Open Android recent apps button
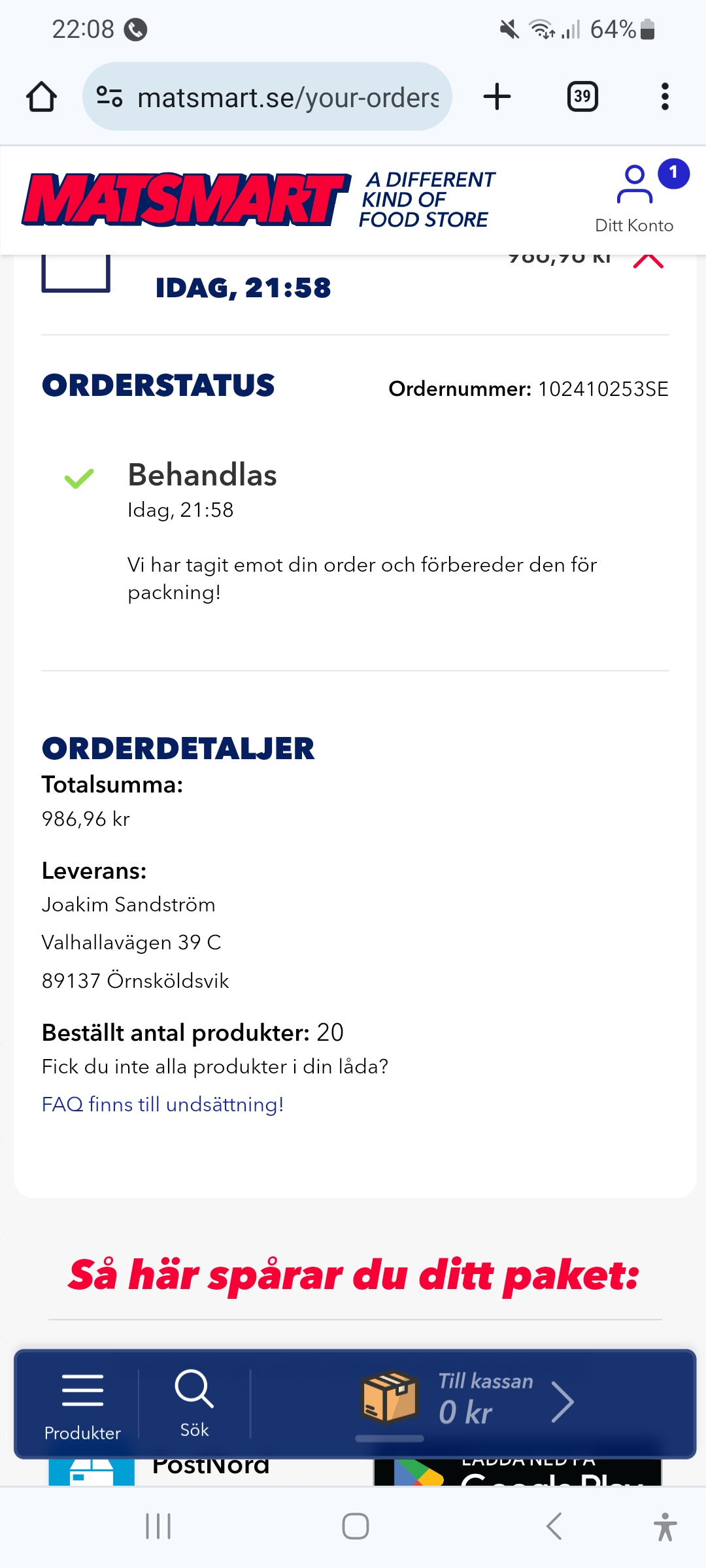Screen dimensions: 706x1568 [x=158, y=1526]
